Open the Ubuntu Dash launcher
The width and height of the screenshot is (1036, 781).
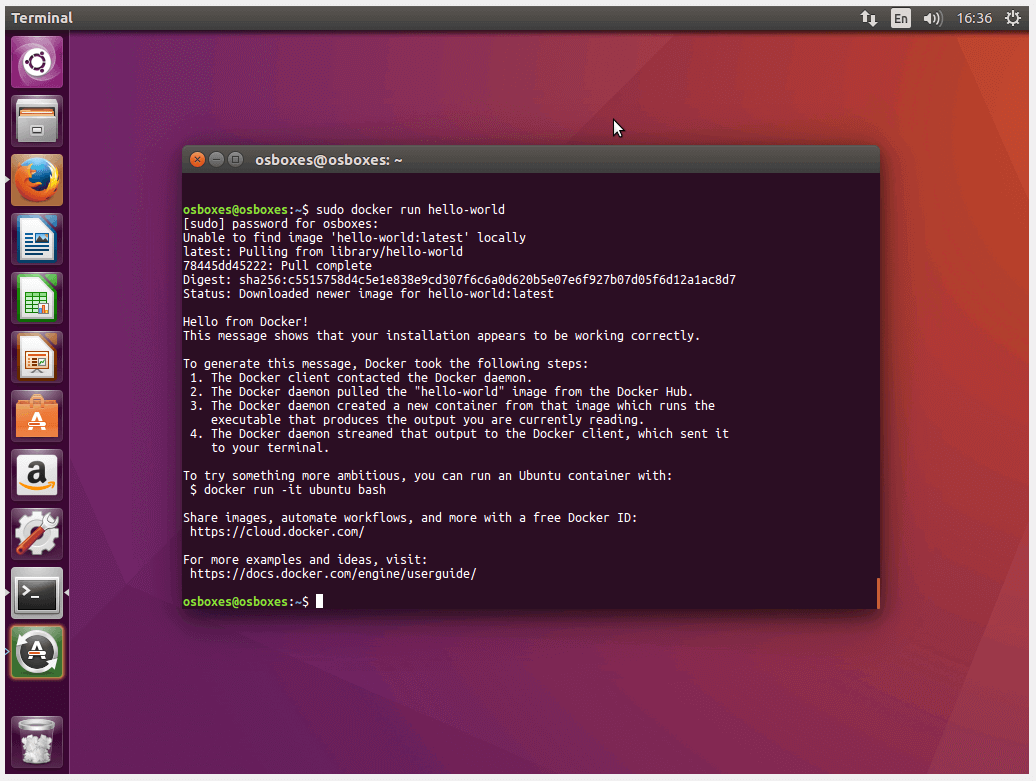36,61
